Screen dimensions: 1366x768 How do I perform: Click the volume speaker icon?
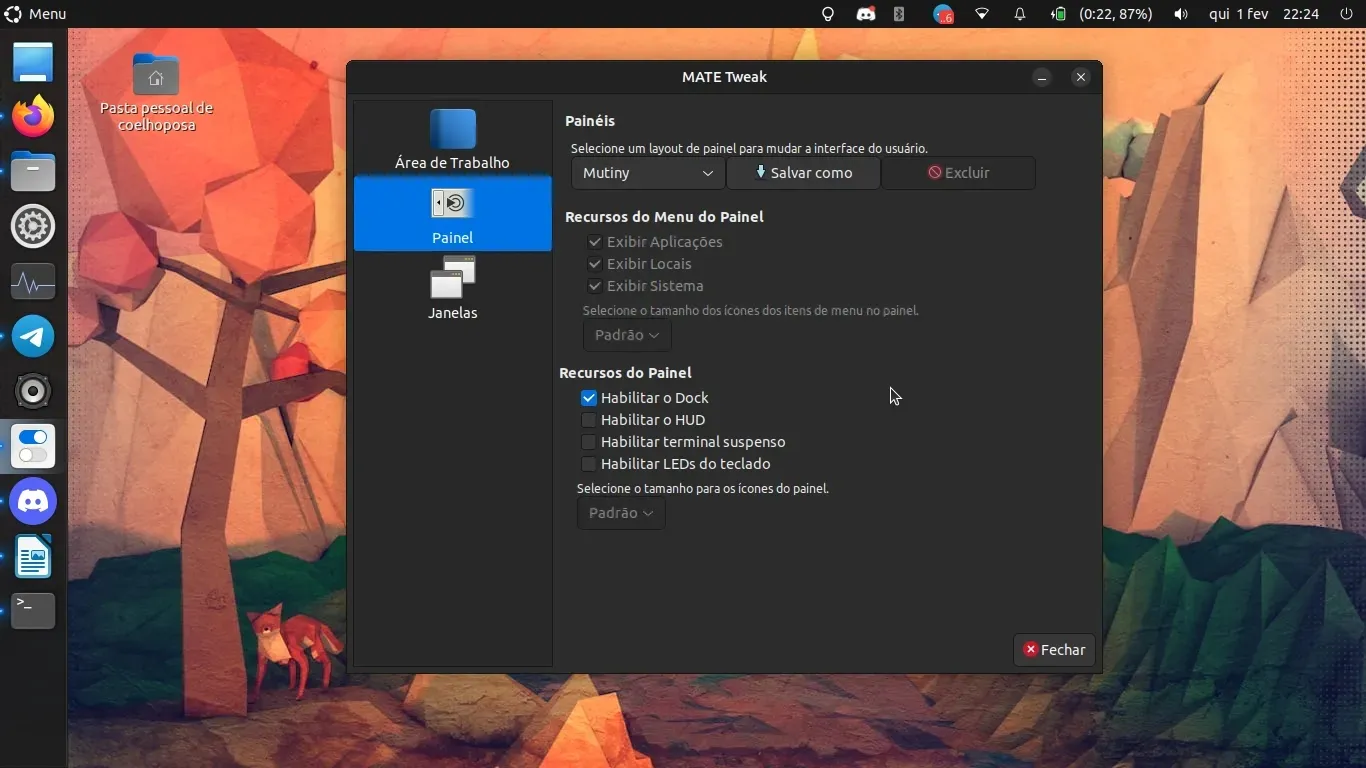pyautogui.click(x=1181, y=14)
